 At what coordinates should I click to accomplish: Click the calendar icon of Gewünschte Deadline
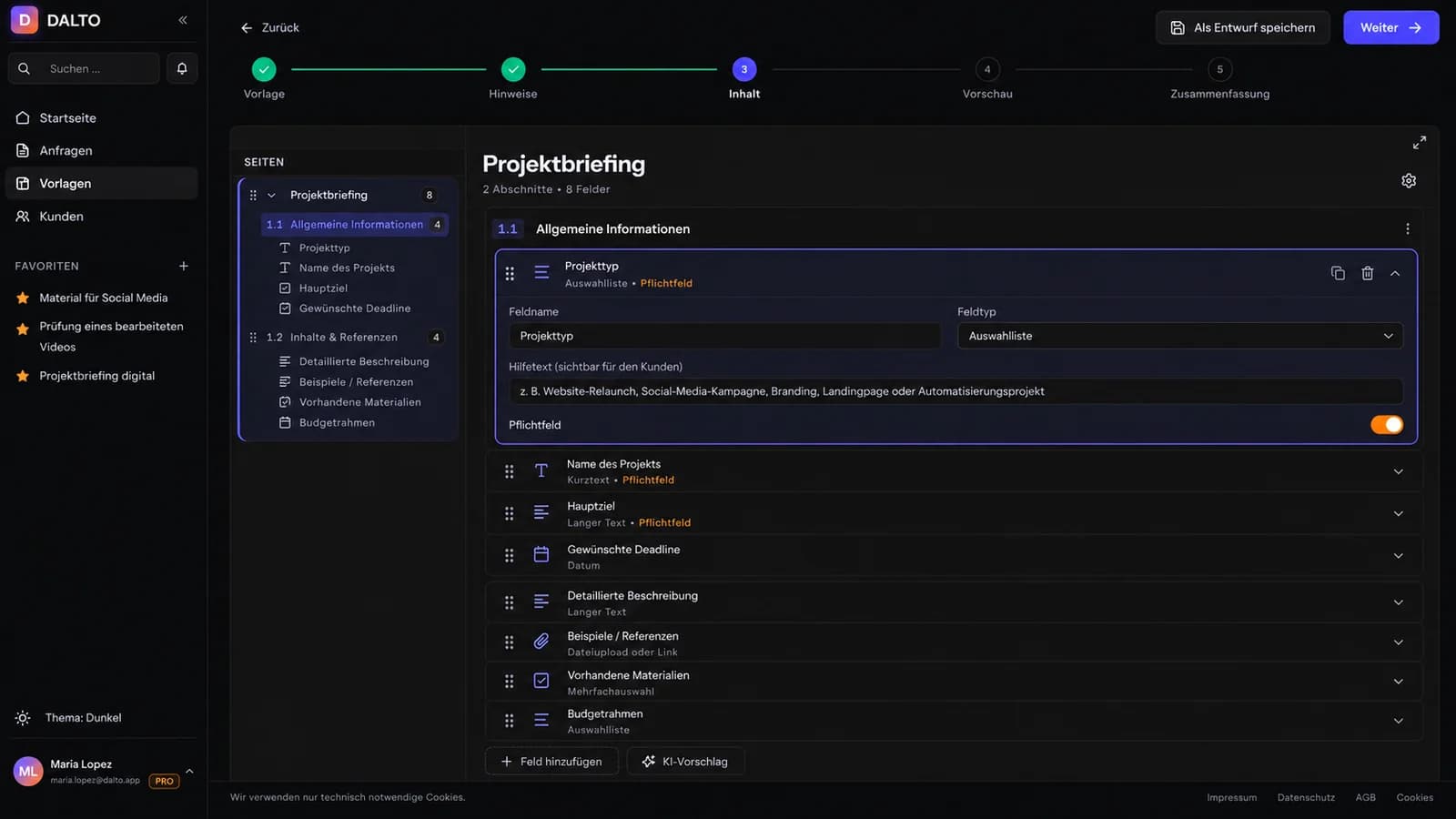[541, 555]
